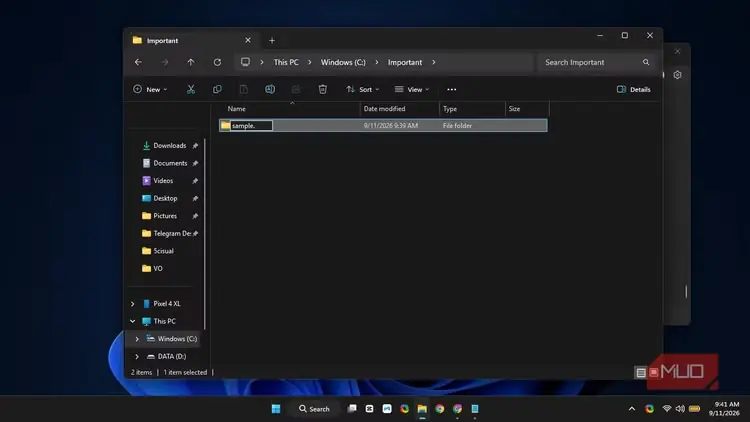
Task: Open the Sort options dropdown
Action: click(x=363, y=89)
